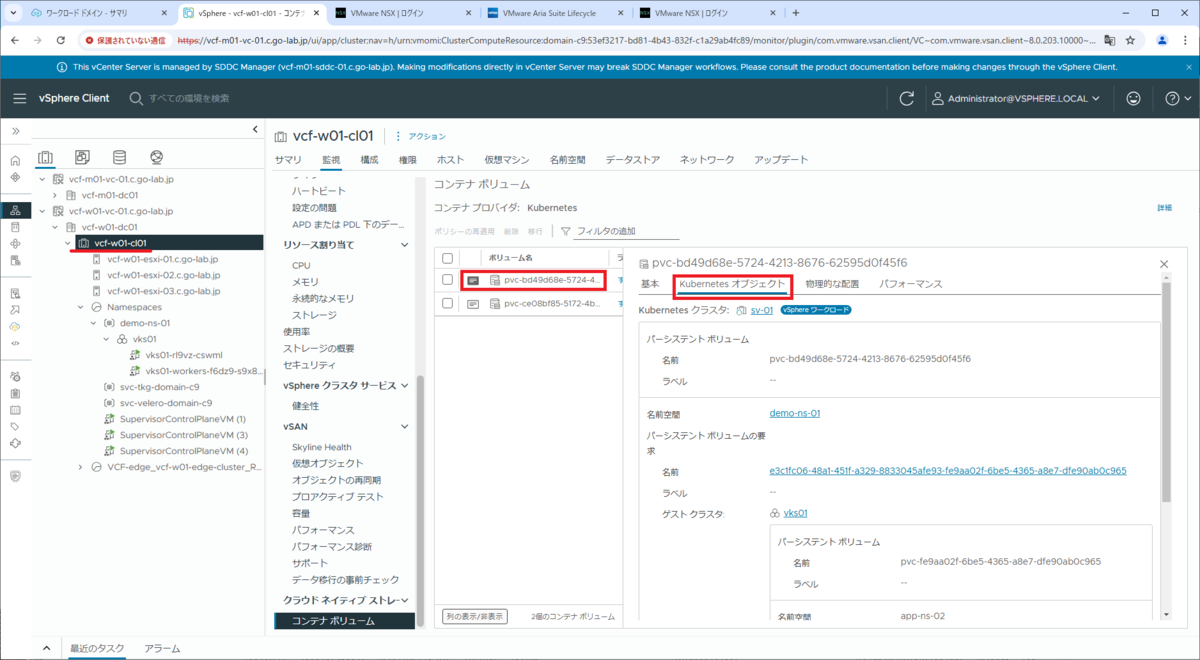Expand the bottom tasks panel chevron

[x=46, y=649]
